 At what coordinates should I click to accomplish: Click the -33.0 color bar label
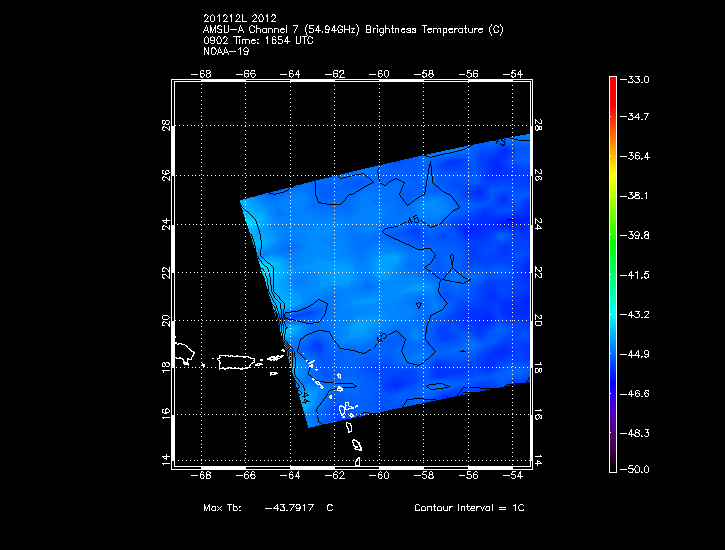[x=634, y=80]
